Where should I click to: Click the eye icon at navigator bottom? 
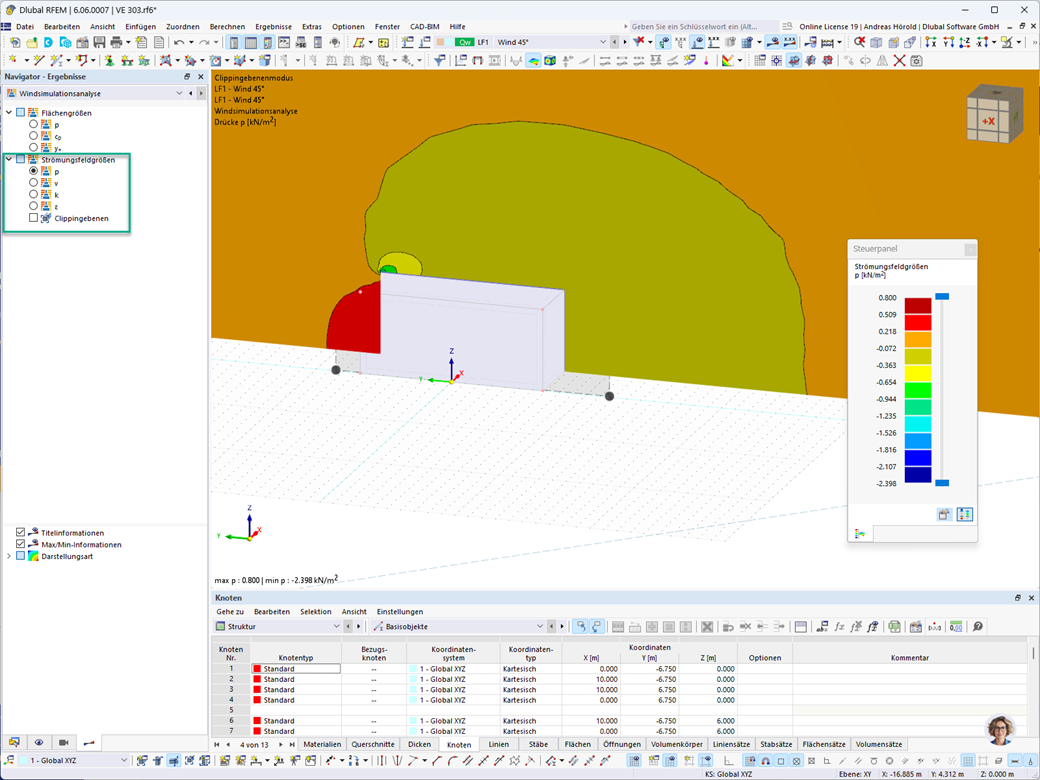[x=39, y=742]
